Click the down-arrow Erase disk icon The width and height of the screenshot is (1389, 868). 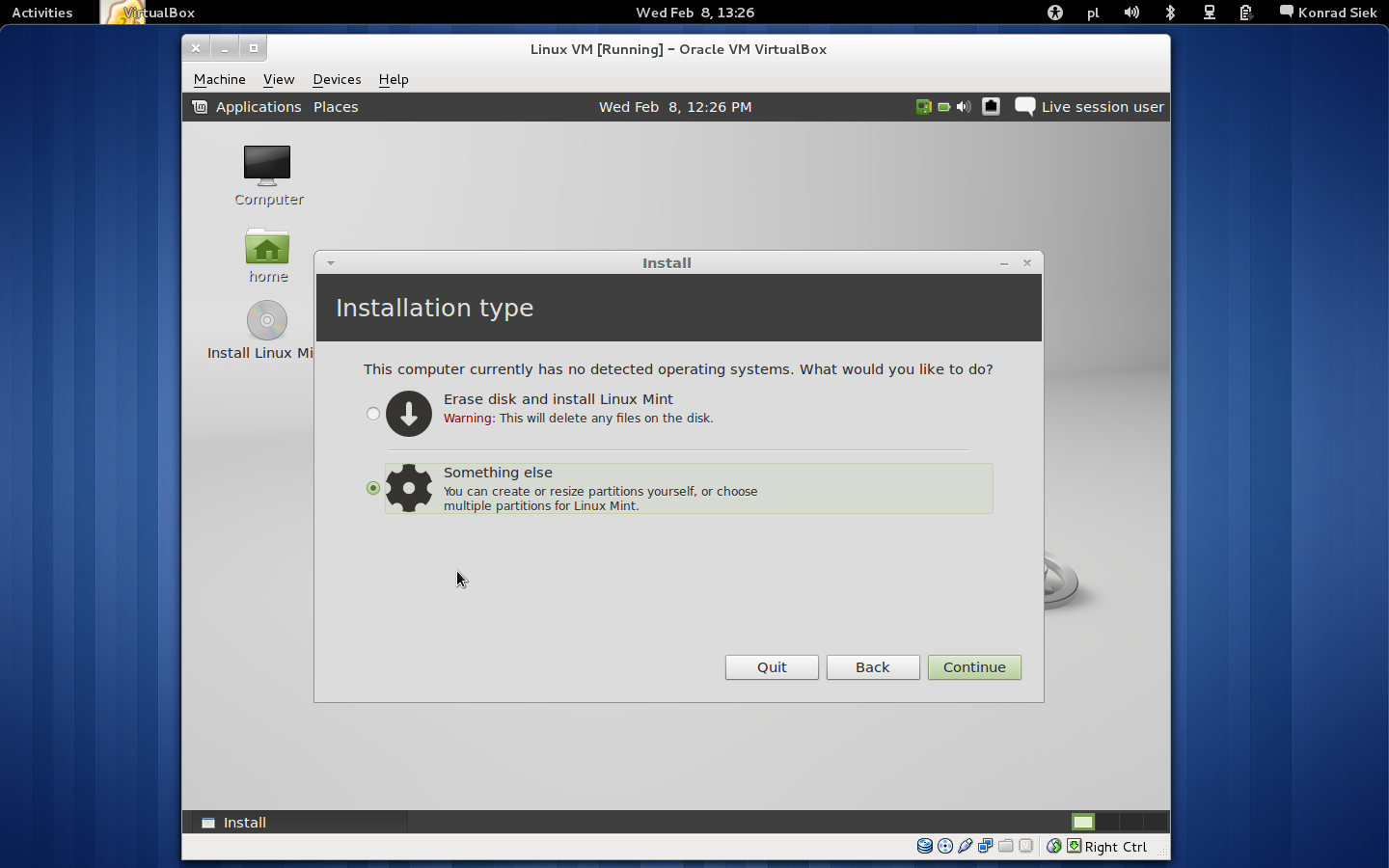tap(409, 414)
